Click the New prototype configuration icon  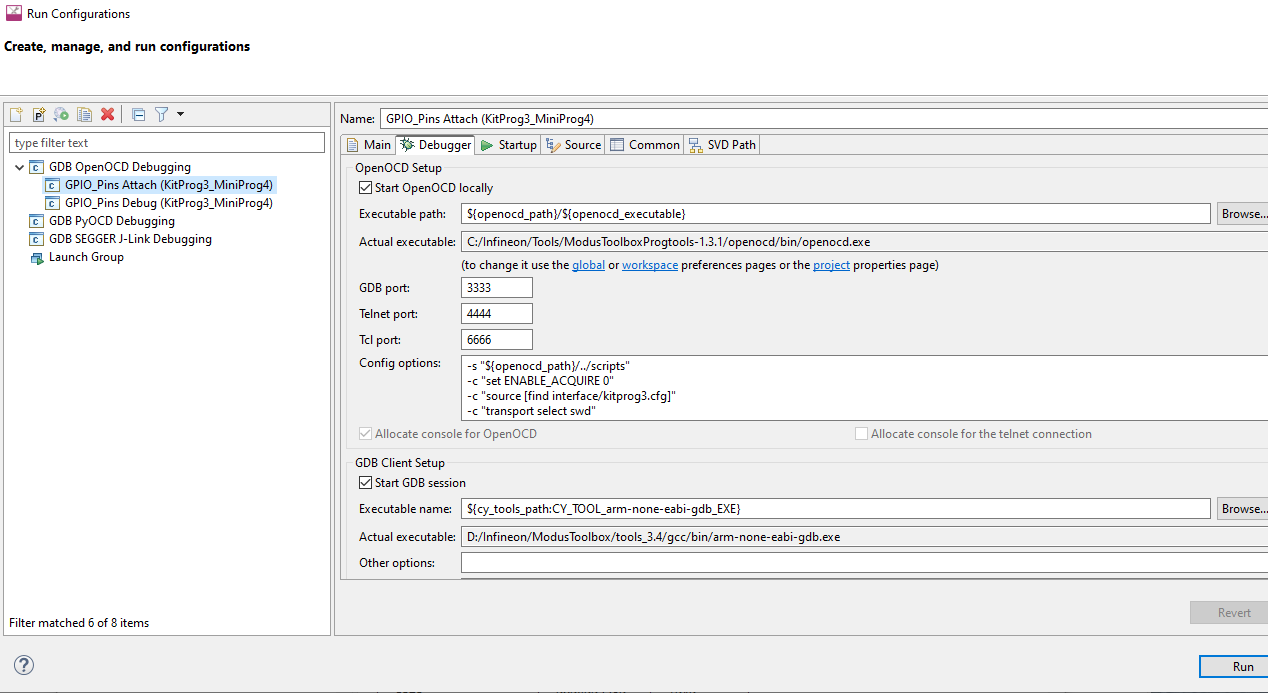[39, 115]
